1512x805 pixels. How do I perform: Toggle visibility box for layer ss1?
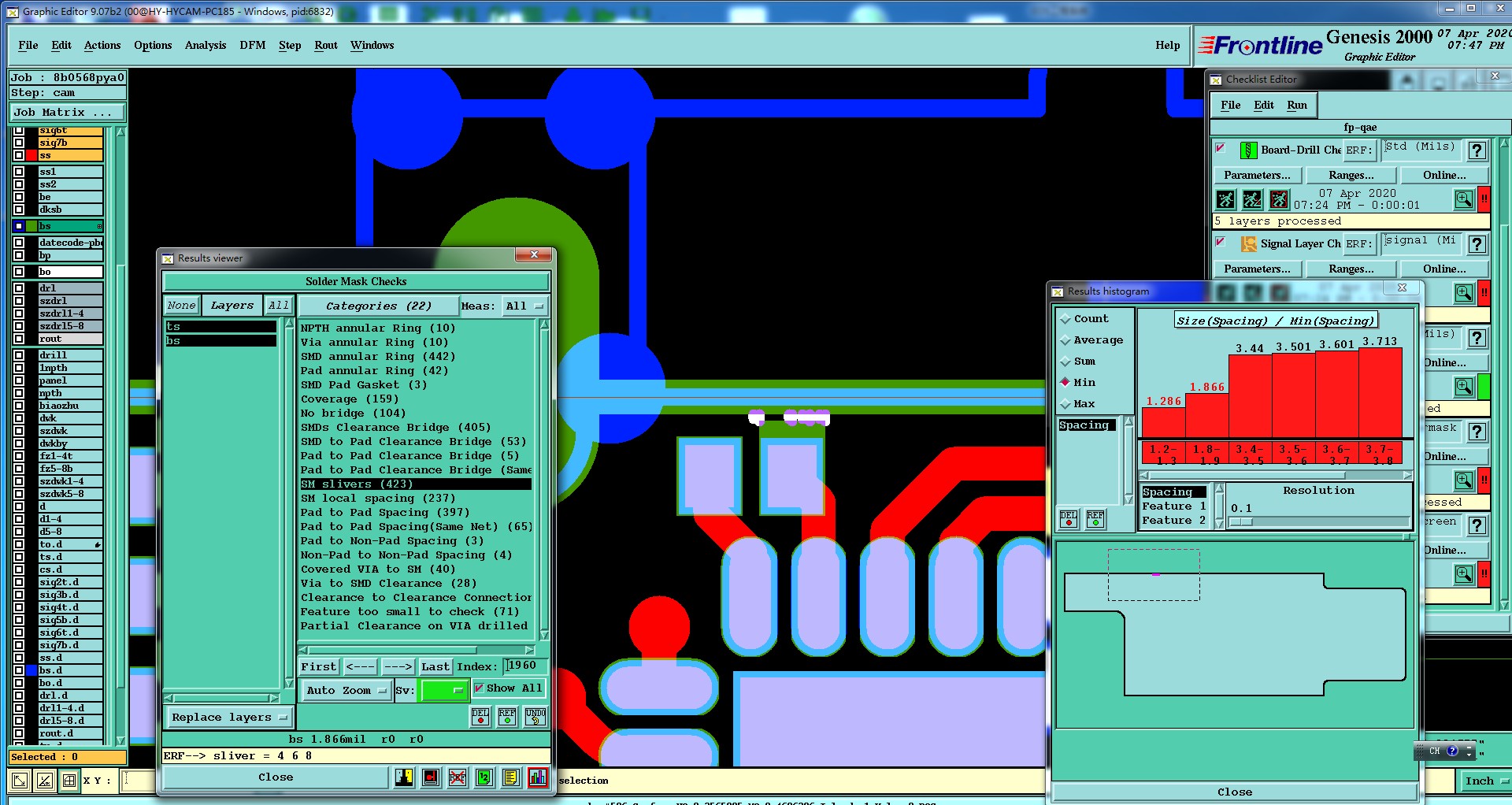point(19,172)
